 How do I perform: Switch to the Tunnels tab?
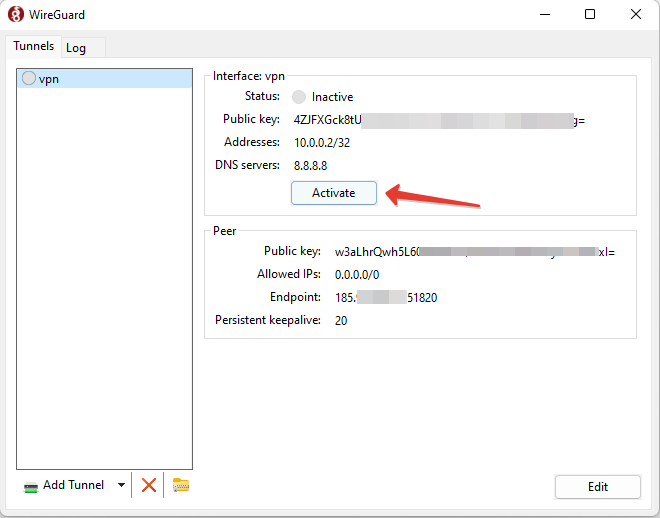pos(34,47)
